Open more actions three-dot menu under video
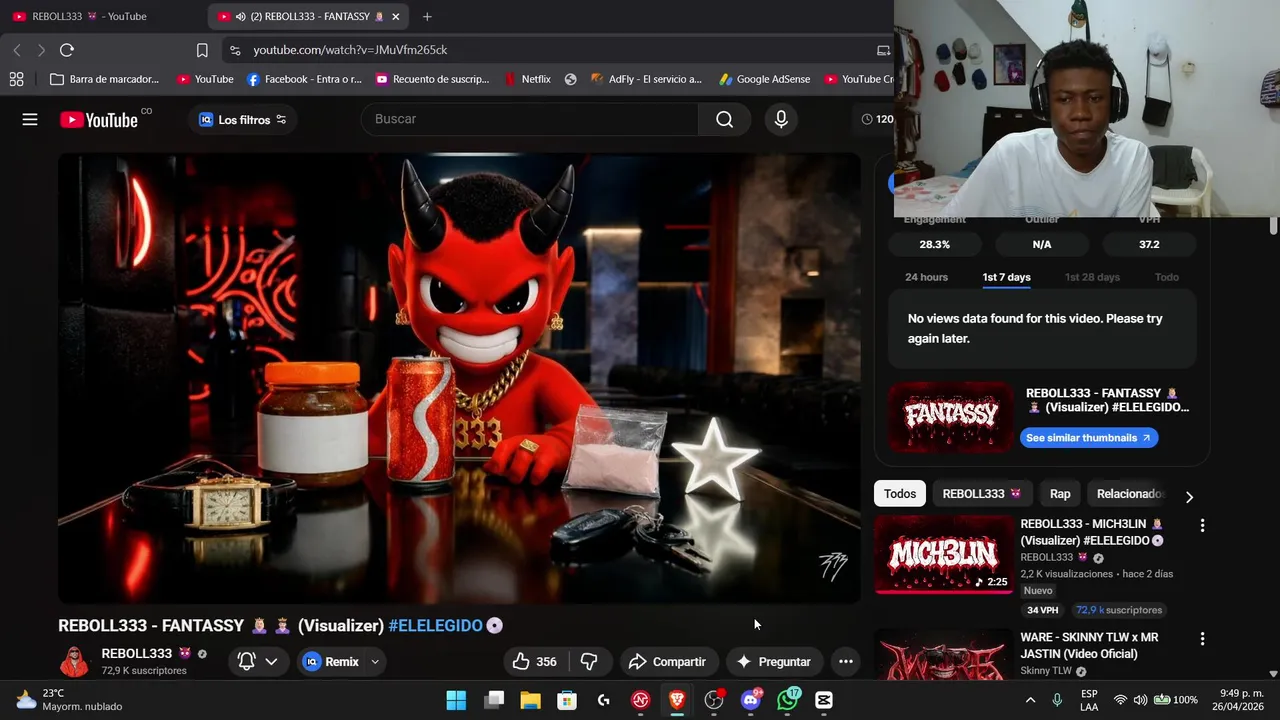Image resolution: width=1280 pixels, height=720 pixels. [x=845, y=661]
